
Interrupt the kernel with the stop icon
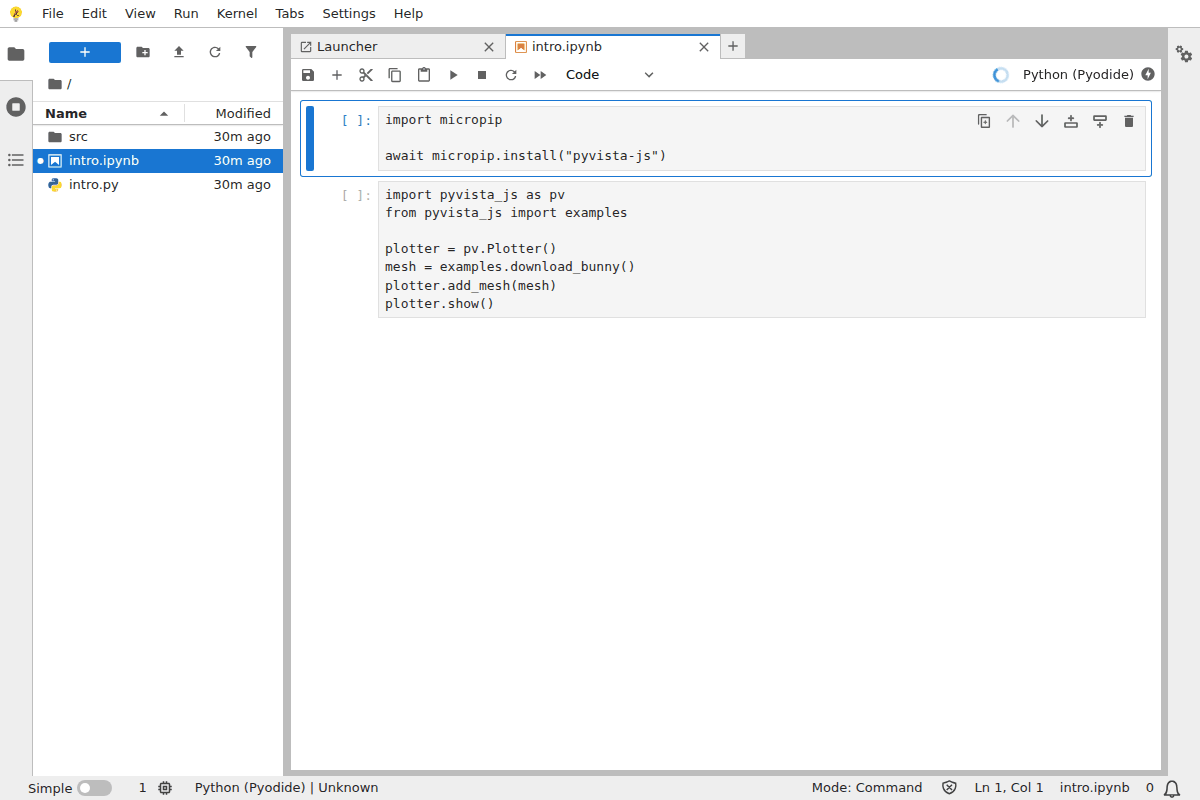(x=482, y=75)
